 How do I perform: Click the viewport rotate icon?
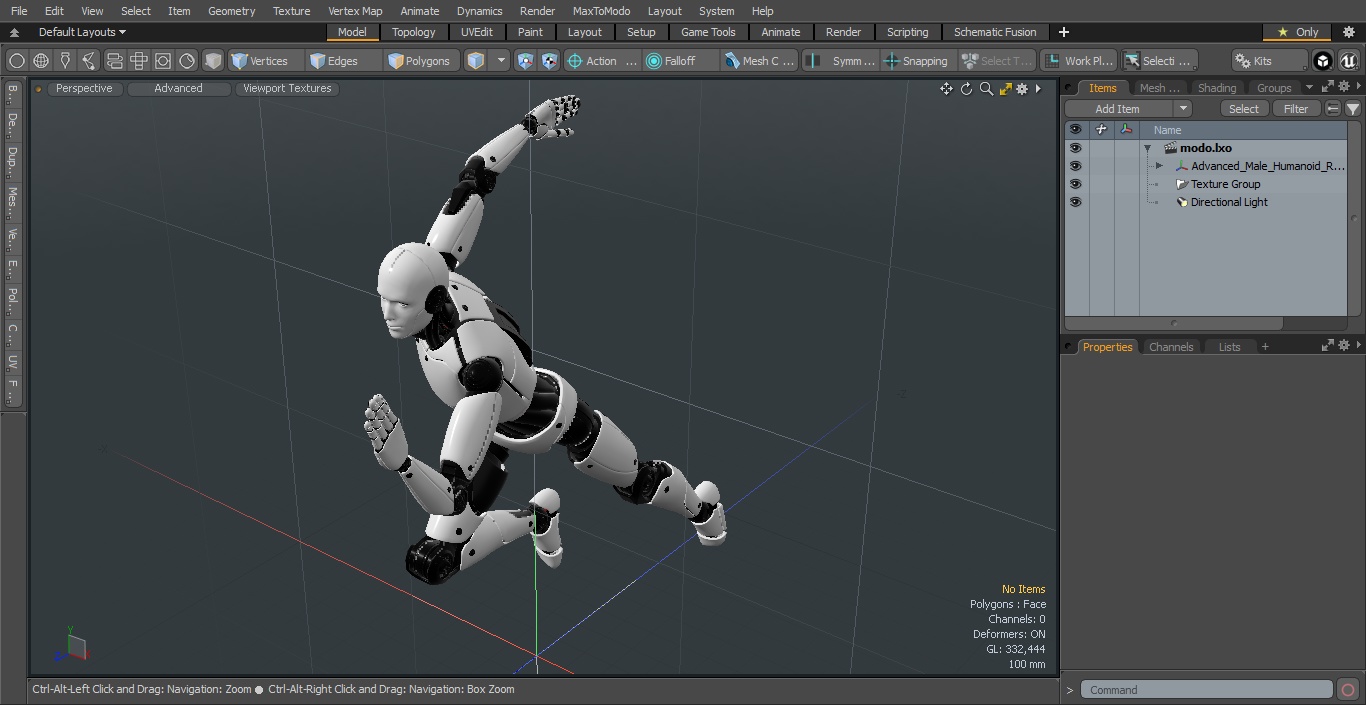(966, 89)
